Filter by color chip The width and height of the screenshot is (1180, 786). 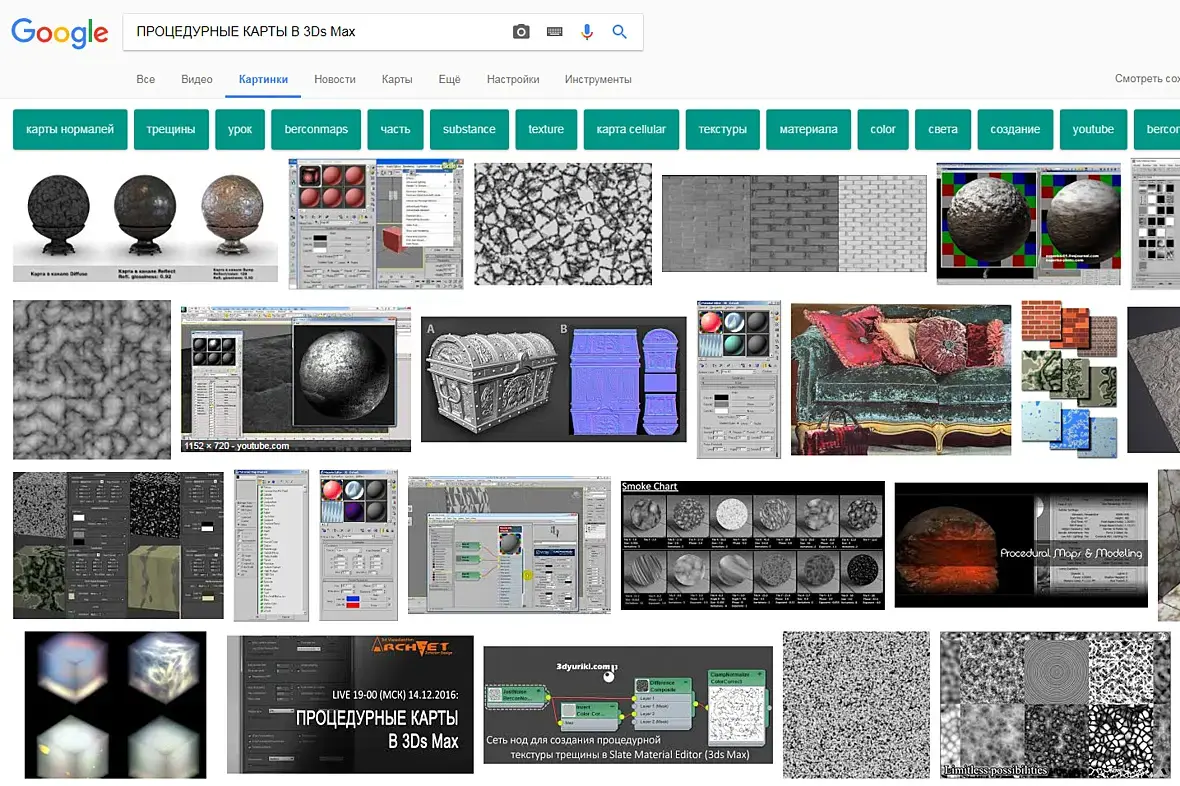click(x=883, y=129)
